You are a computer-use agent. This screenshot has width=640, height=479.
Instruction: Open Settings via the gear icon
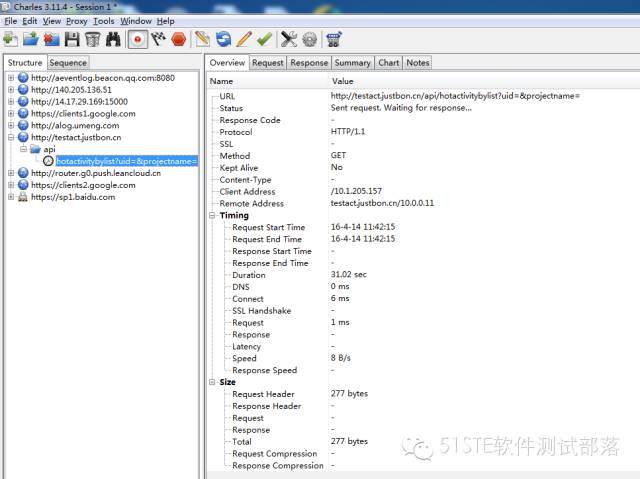coord(310,40)
